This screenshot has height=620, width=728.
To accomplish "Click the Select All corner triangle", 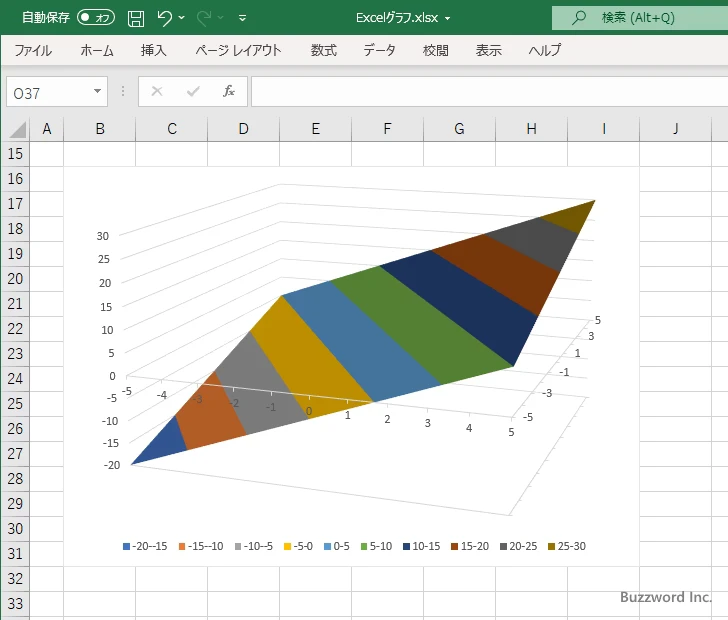I will pyautogui.click(x=18, y=129).
